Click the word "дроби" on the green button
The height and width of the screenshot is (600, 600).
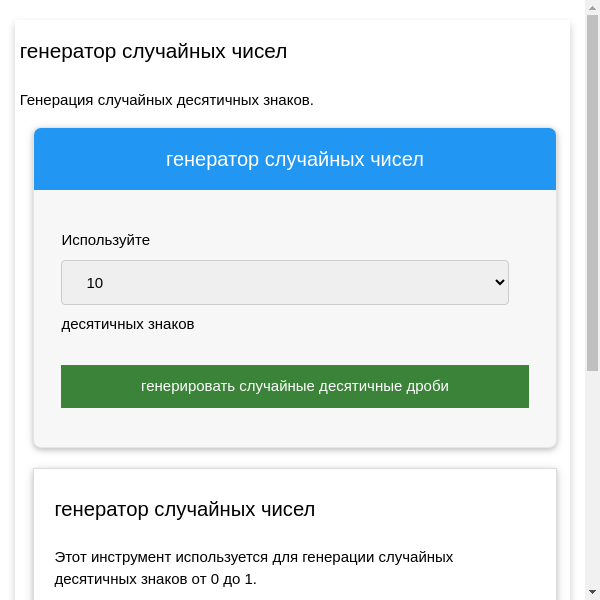click(x=427, y=386)
